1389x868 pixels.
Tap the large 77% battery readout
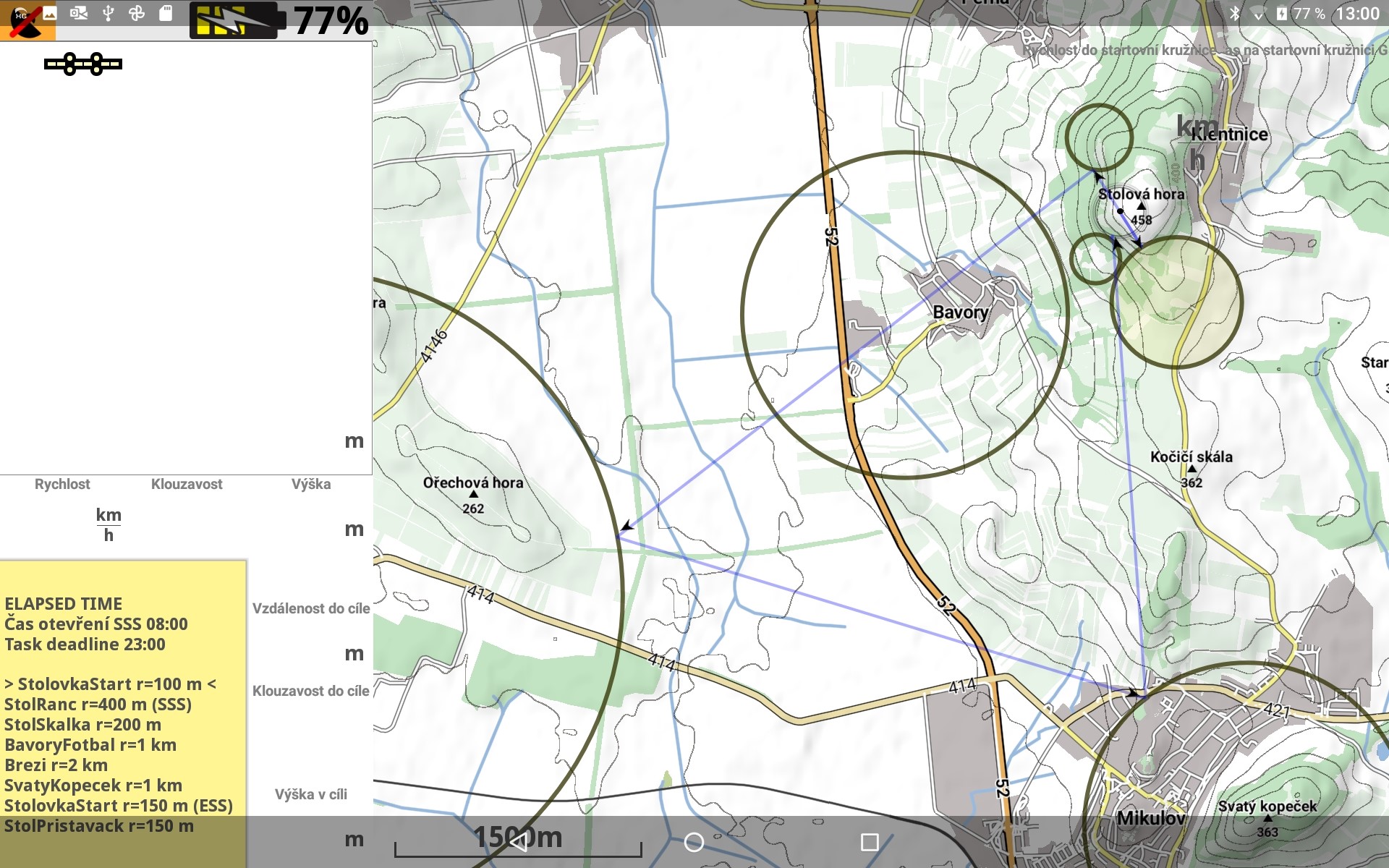331,20
